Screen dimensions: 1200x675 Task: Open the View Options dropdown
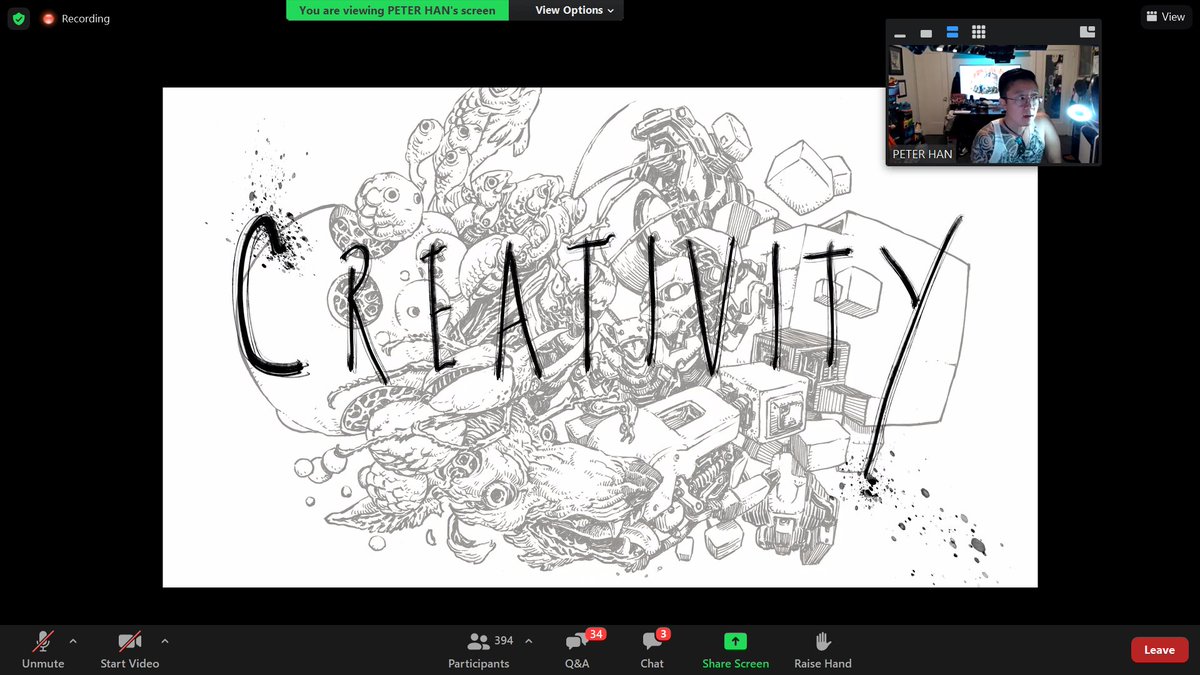tap(574, 10)
